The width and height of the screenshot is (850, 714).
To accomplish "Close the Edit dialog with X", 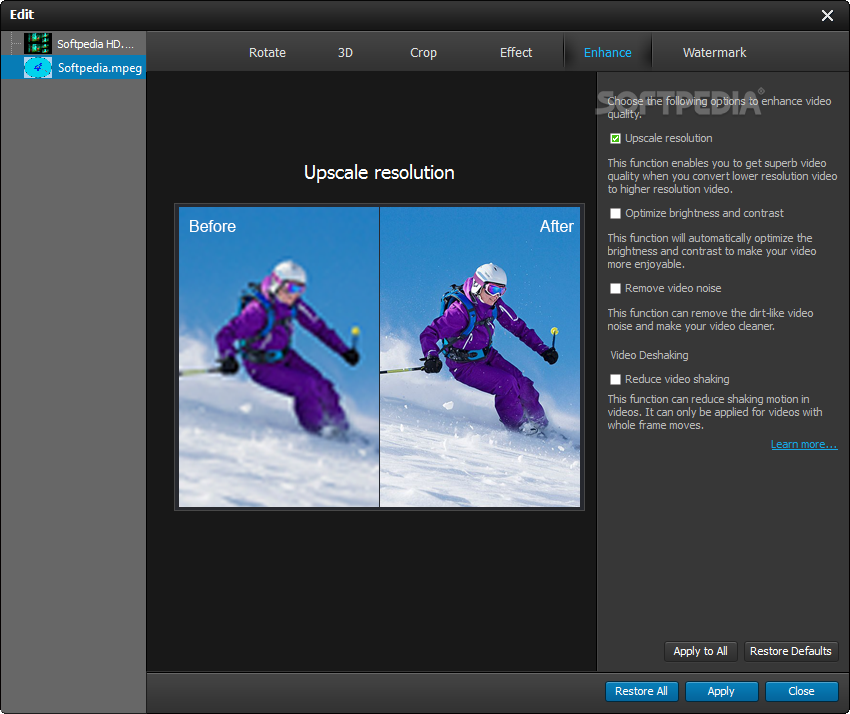I will coord(827,15).
